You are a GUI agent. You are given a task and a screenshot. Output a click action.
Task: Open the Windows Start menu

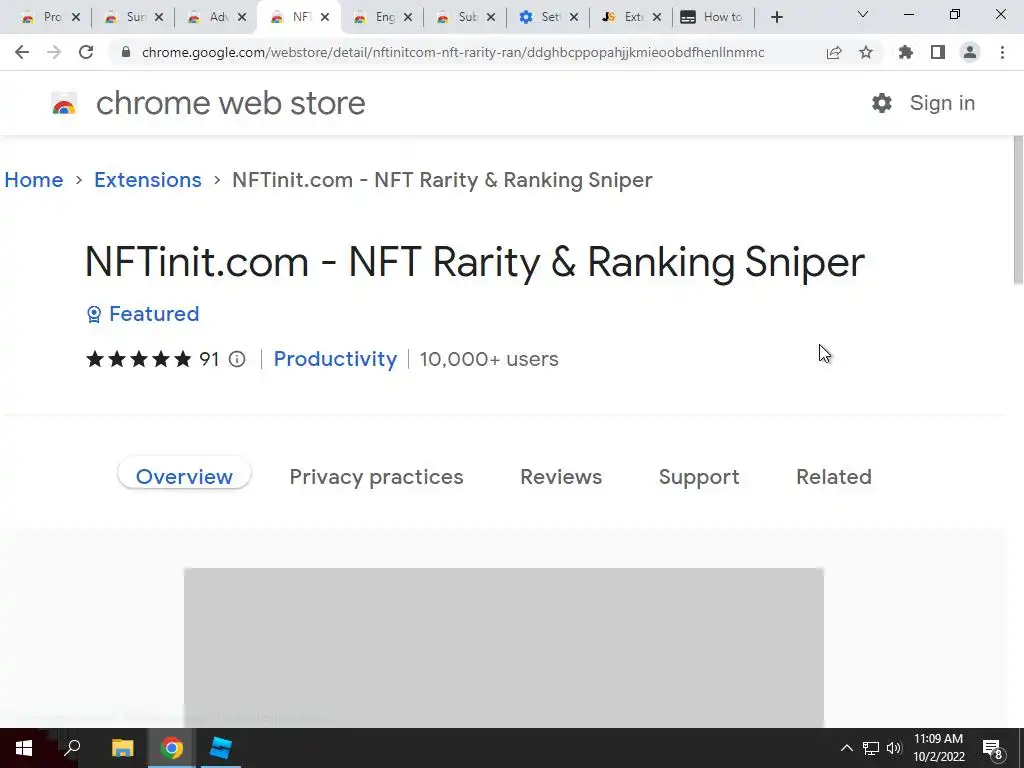[x=24, y=748]
